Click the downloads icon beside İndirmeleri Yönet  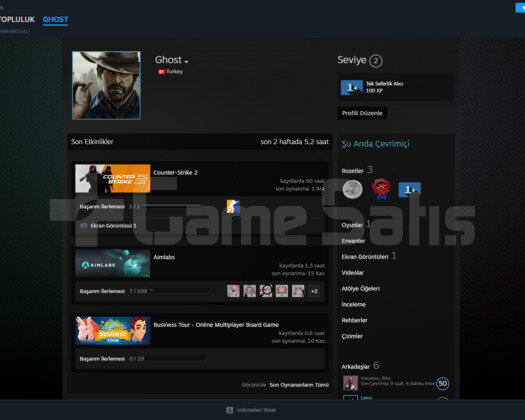(230, 410)
